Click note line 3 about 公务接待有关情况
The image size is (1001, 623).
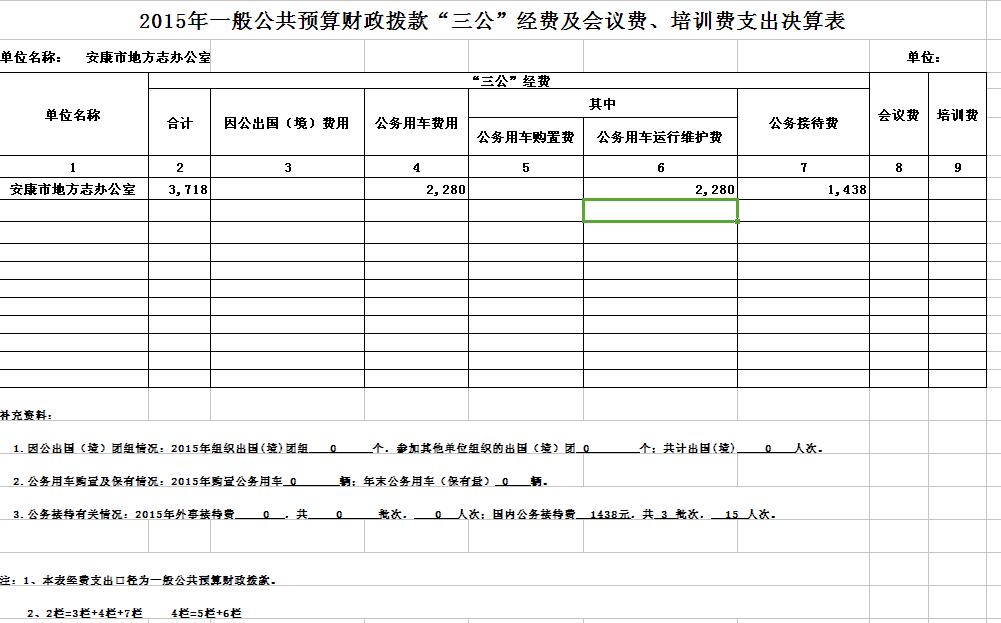[394, 514]
